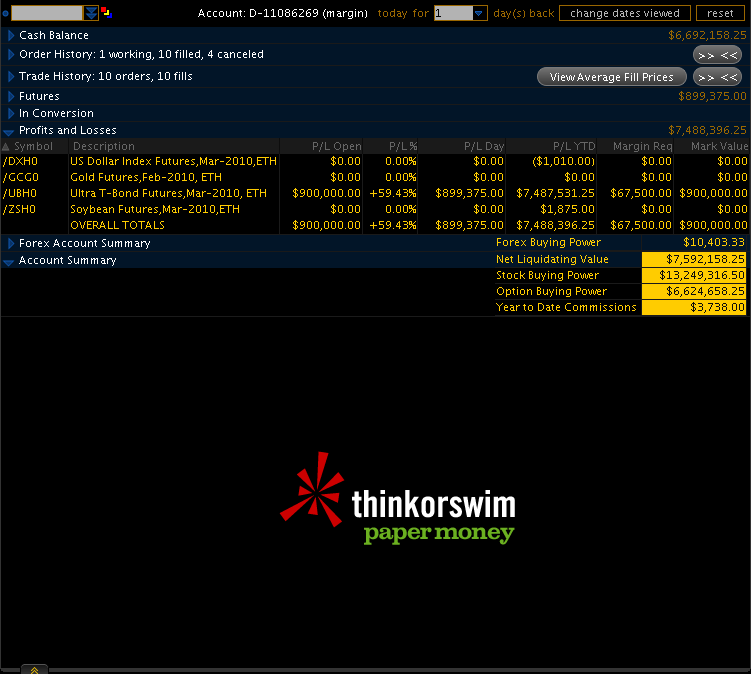Sort by the P/L Day column header
Viewport: 751px width, 674px height.
tap(462, 146)
